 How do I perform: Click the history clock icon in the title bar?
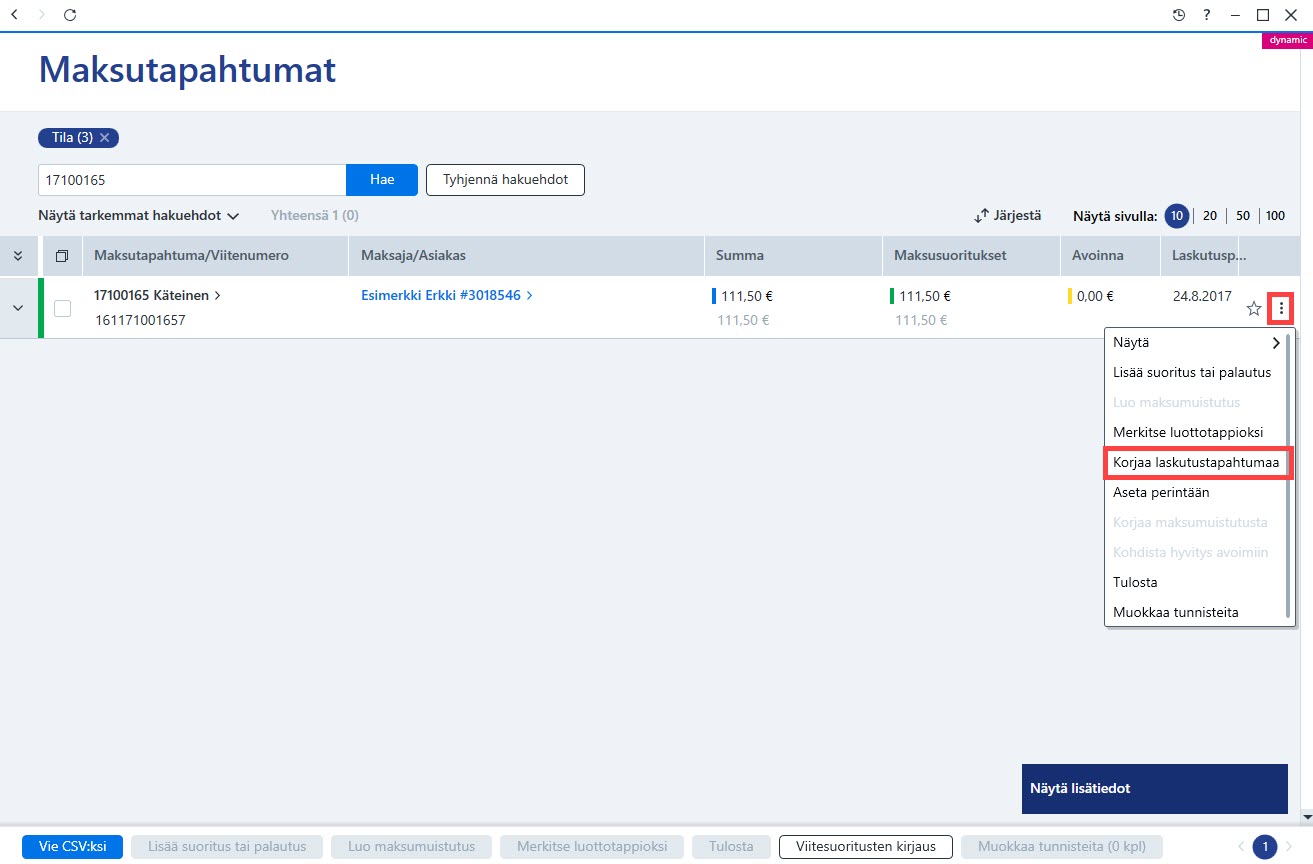(1179, 15)
